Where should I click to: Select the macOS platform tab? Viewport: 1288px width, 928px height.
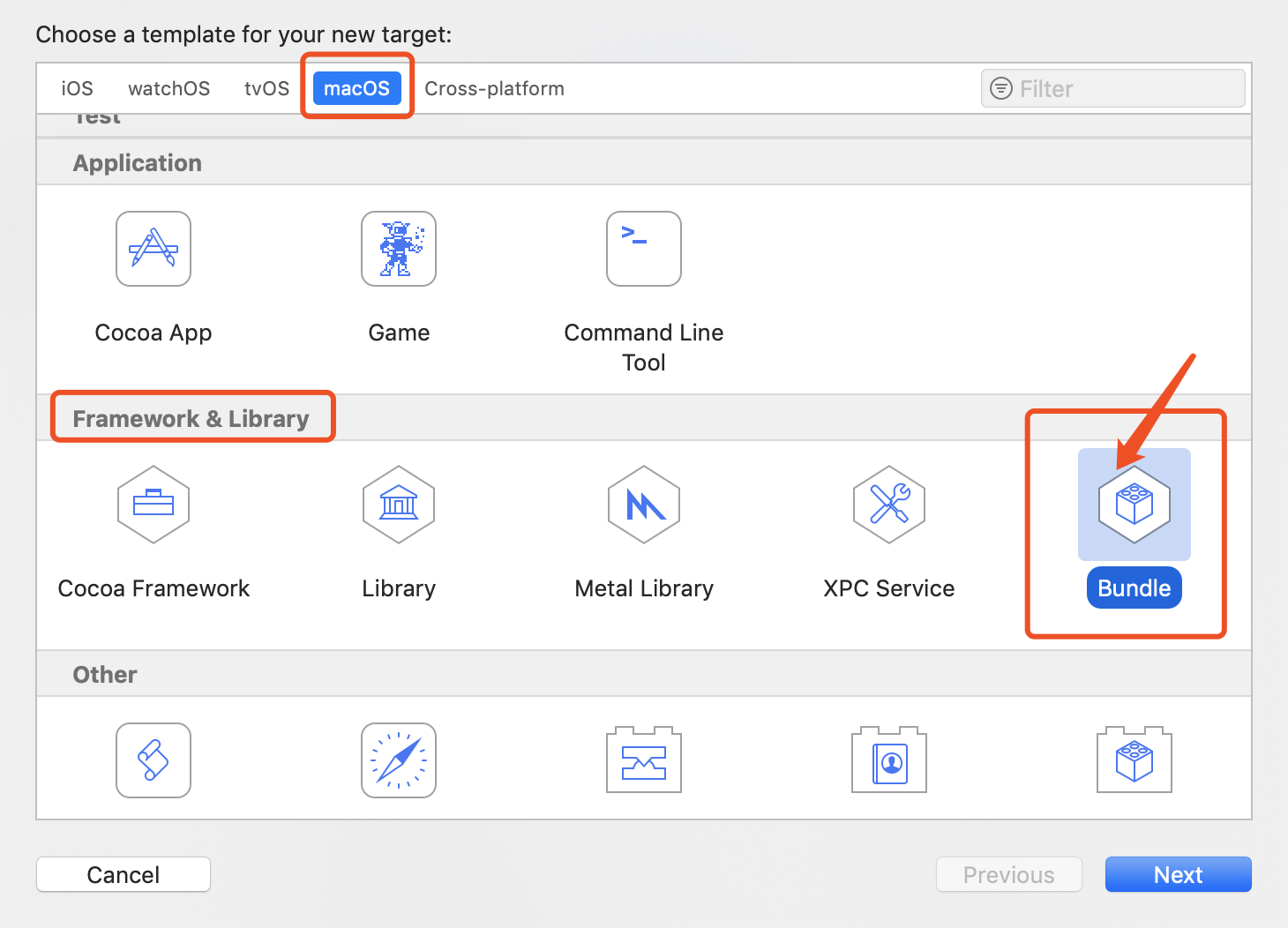tap(356, 88)
